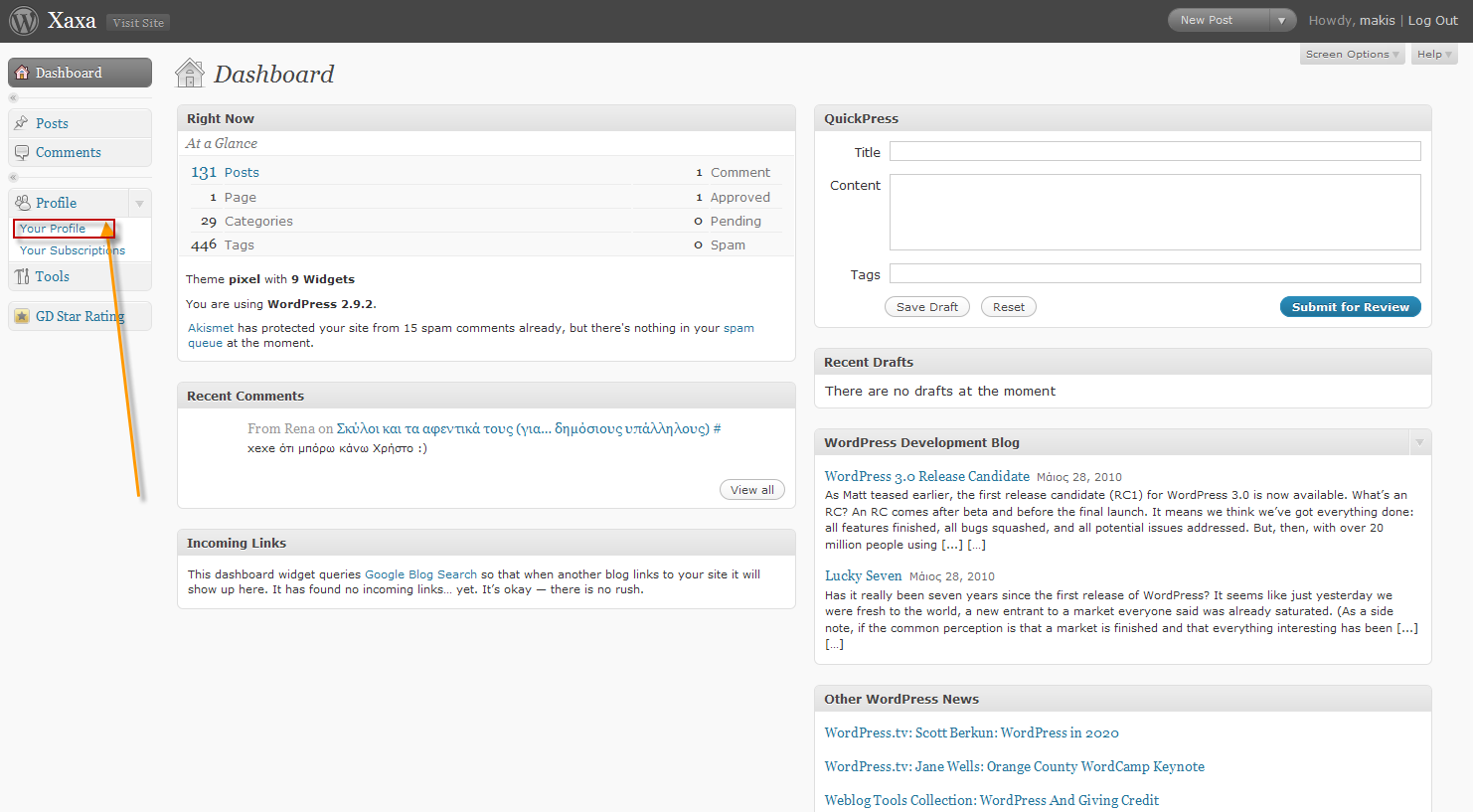
Task: Click the separator arrow above Profile menu
Action: [x=13, y=177]
